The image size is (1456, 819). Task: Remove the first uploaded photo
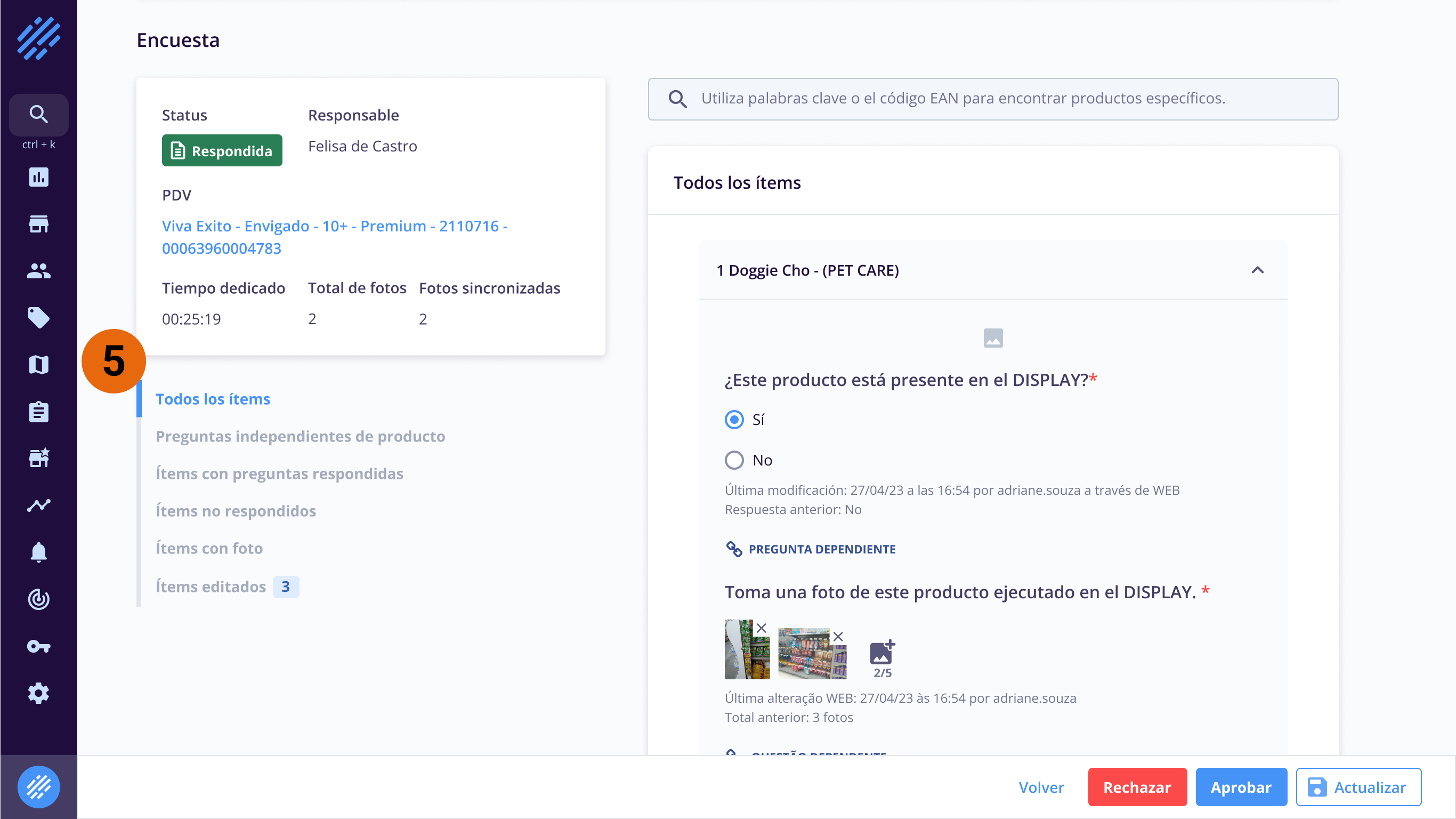click(762, 628)
